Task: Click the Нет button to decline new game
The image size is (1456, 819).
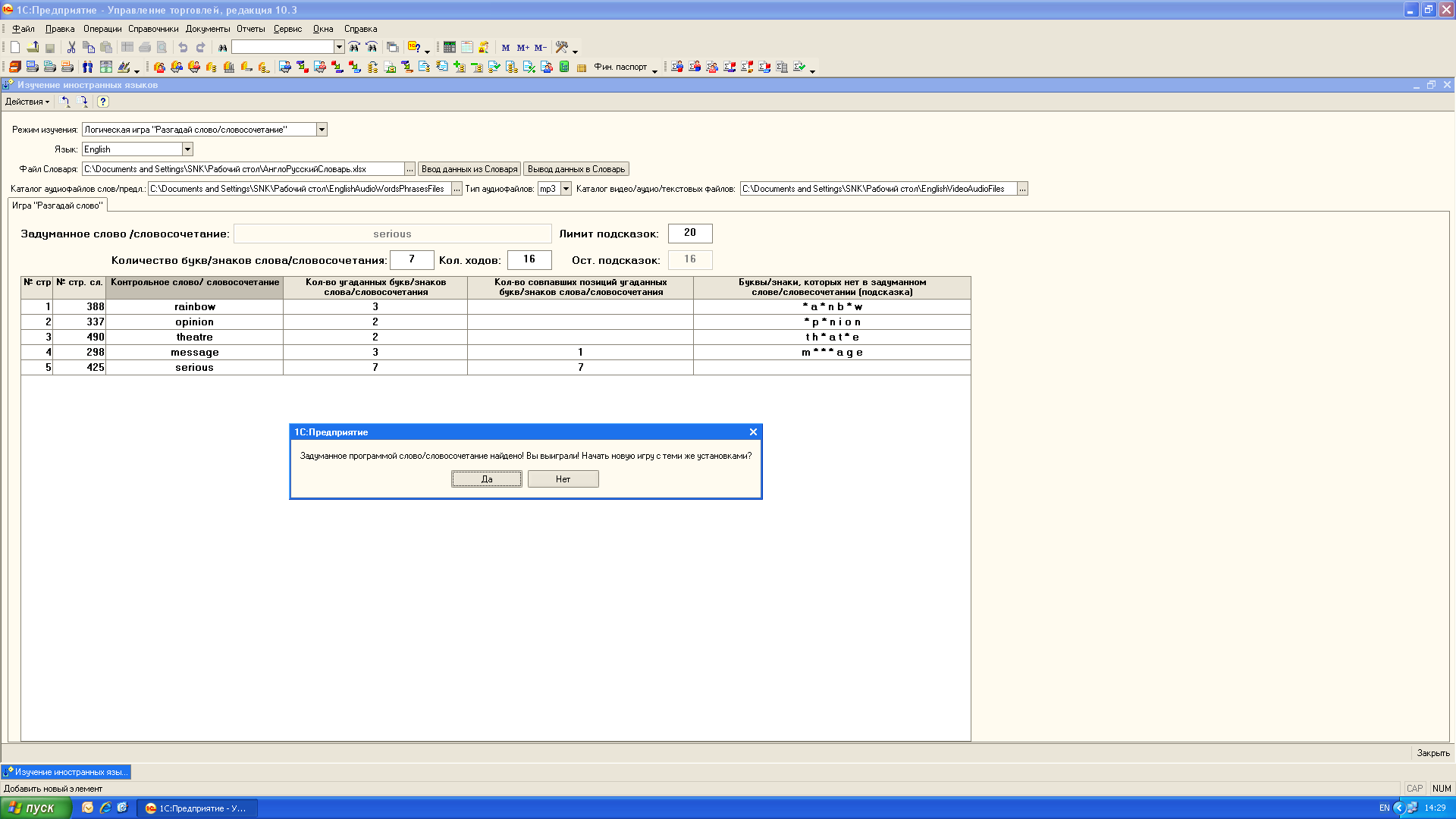Action: coord(562,478)
